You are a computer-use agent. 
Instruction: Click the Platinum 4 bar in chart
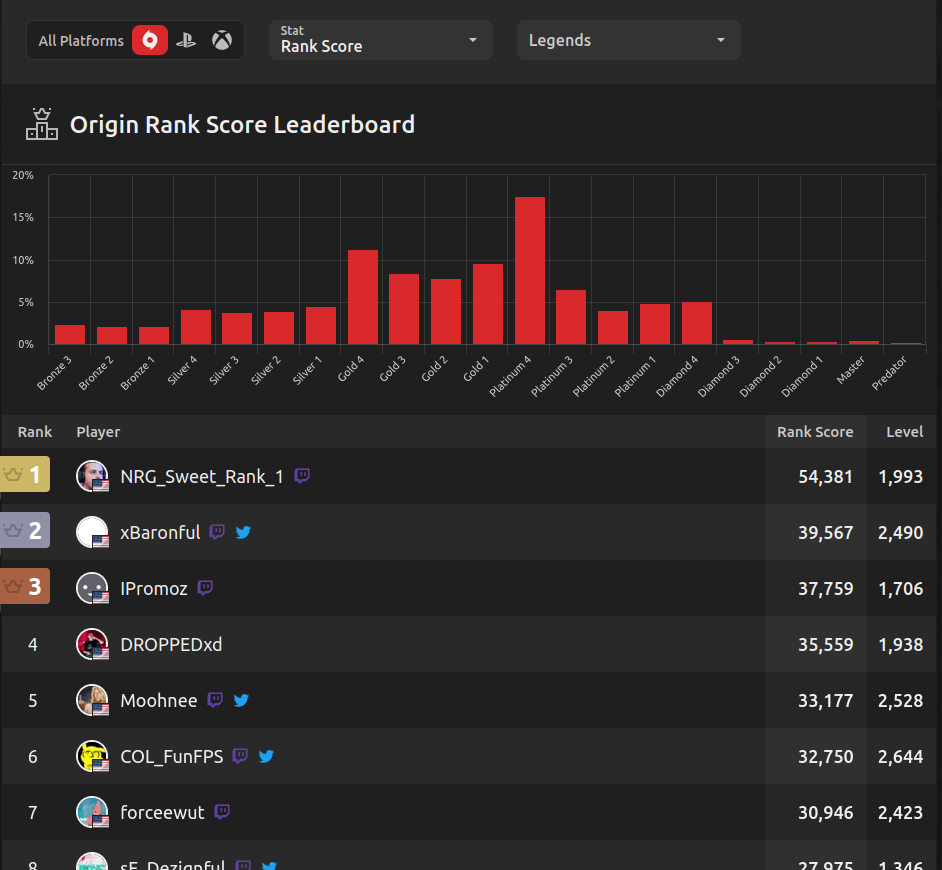[530, 270]
